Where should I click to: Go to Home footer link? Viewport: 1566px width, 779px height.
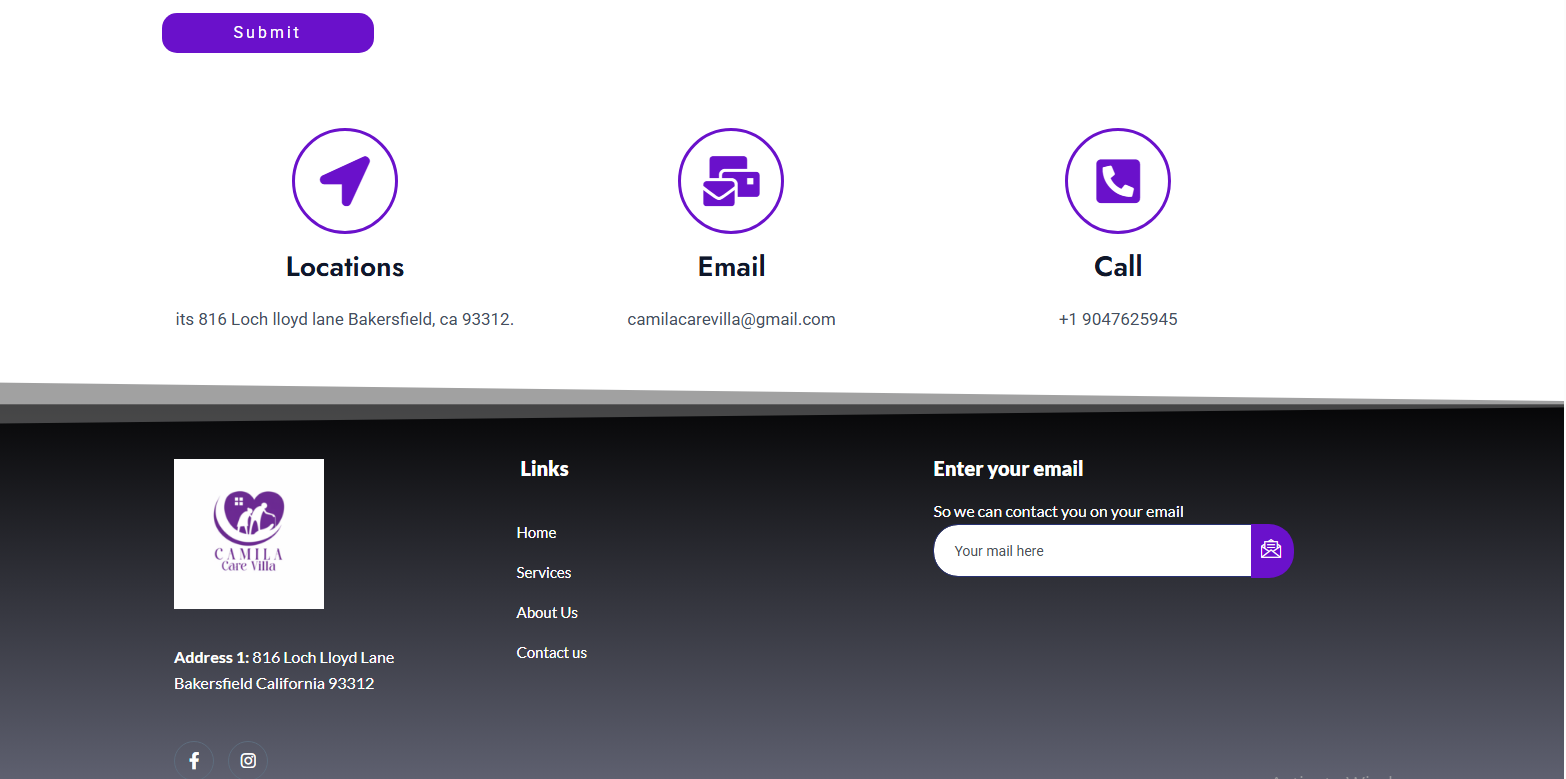536,533
